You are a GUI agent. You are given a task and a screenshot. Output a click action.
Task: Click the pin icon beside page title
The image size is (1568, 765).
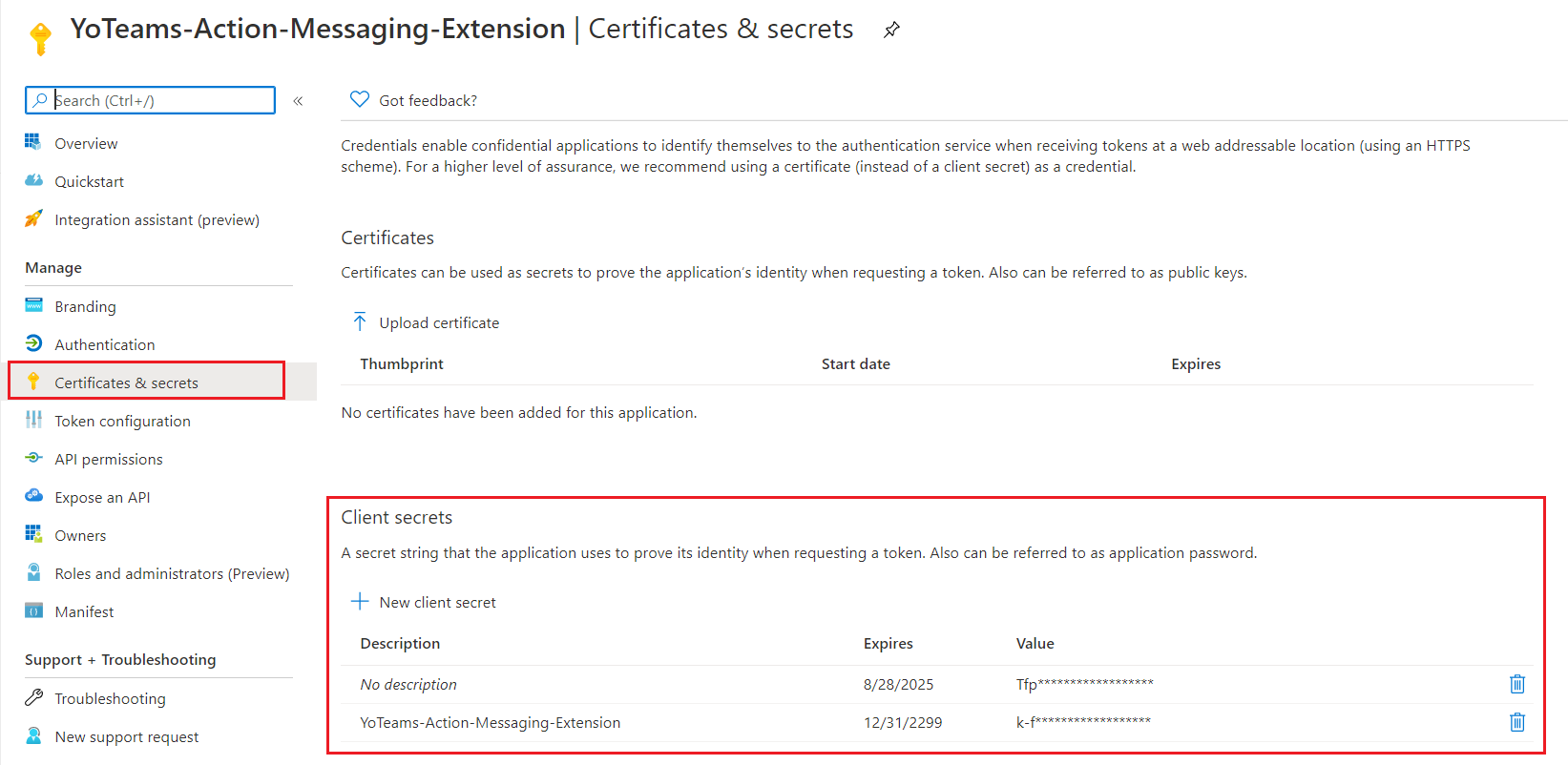(x=891, y=30)
